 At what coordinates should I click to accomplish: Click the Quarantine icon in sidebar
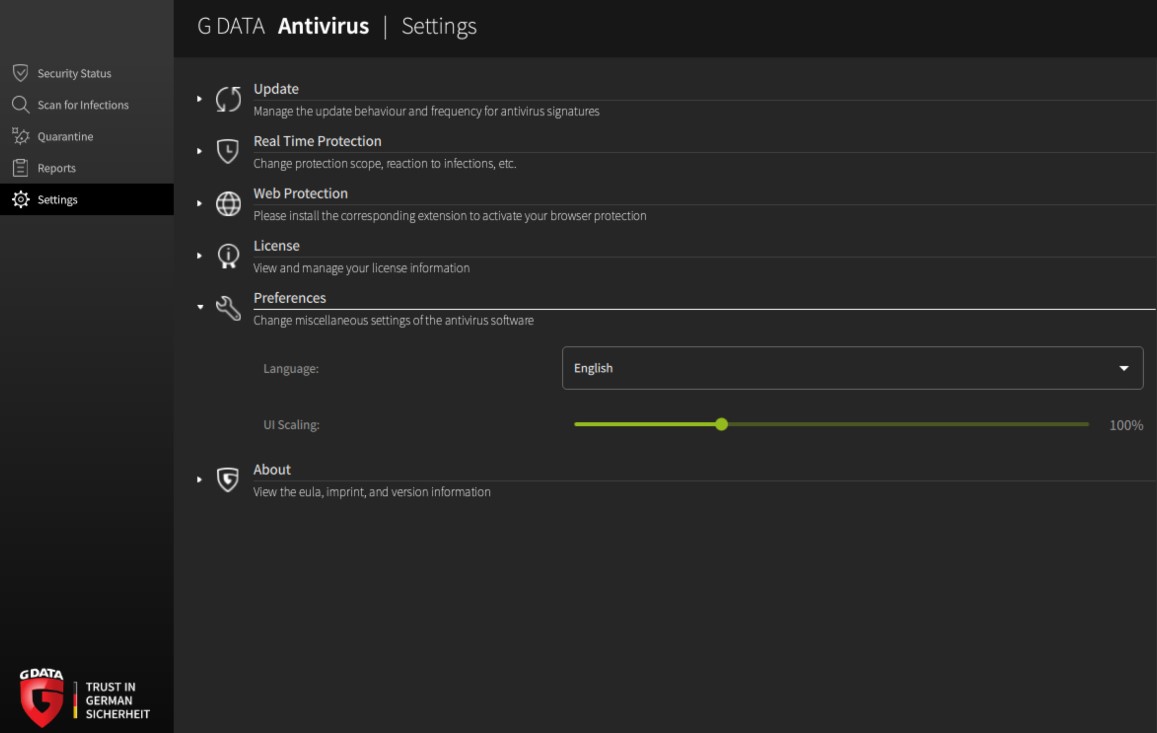pos(21,137)
